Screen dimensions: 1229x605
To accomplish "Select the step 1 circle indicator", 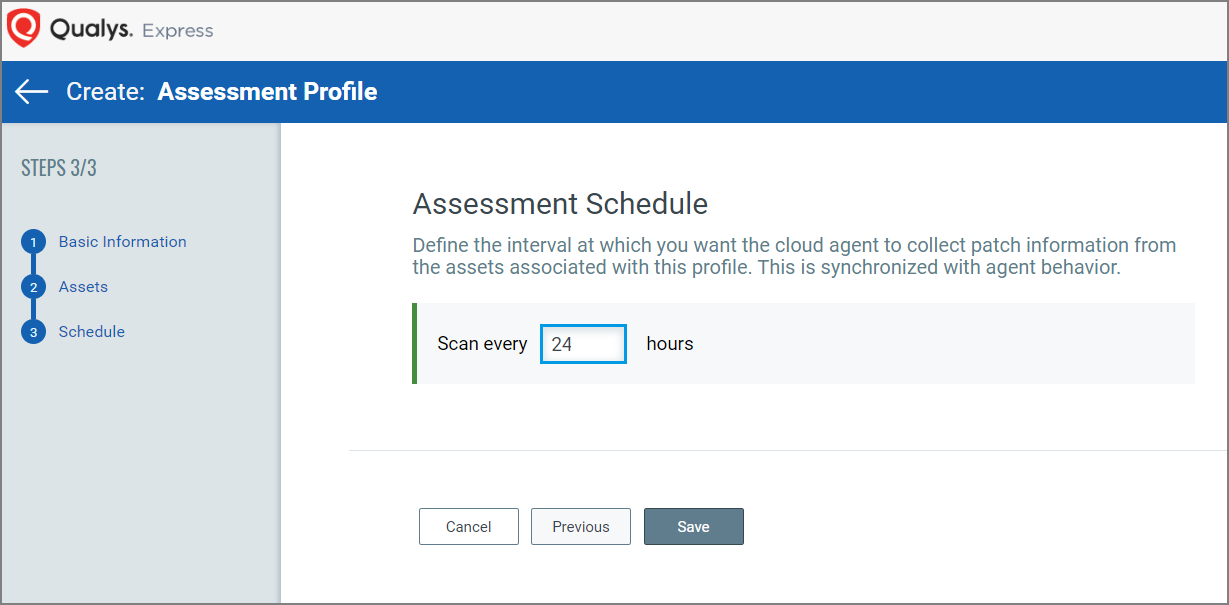I will click(34, 241).
